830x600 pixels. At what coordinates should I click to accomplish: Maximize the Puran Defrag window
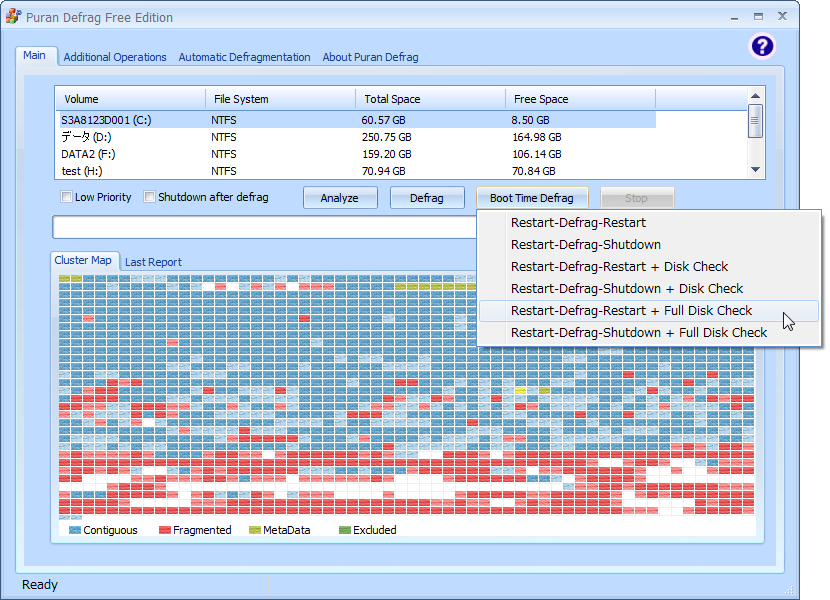click(x=759, y=16)
